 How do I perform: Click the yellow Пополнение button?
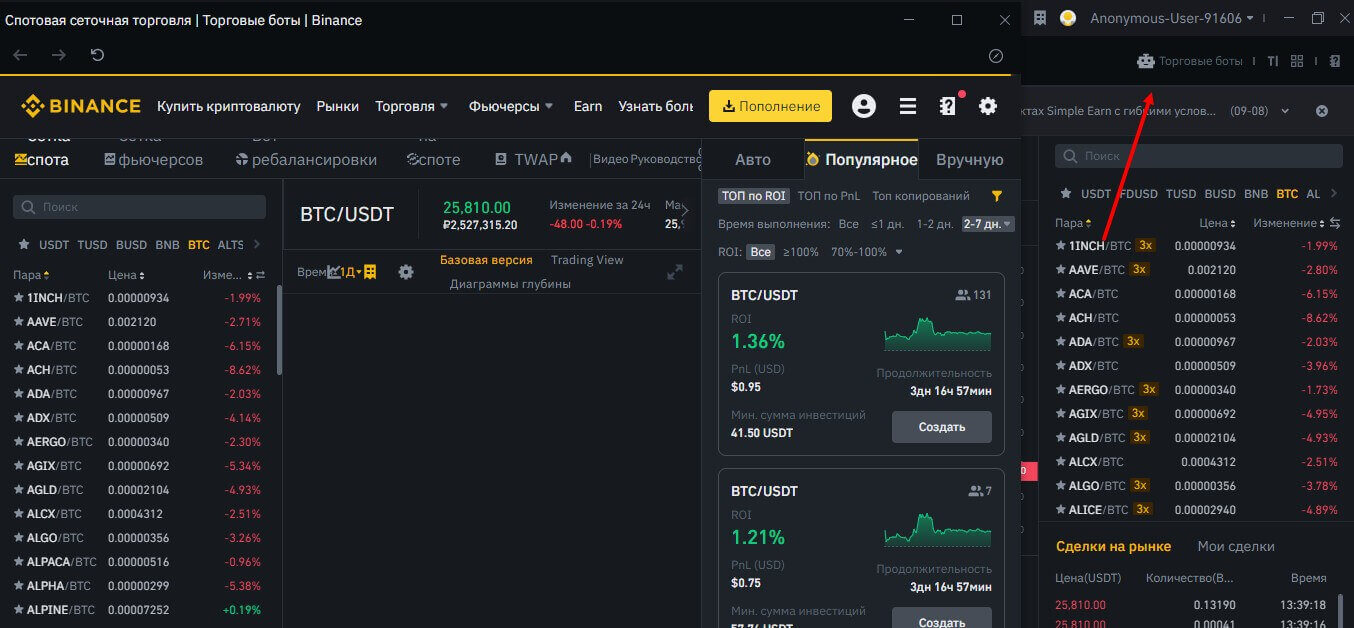pyautogui.click(x=770, y=106)
